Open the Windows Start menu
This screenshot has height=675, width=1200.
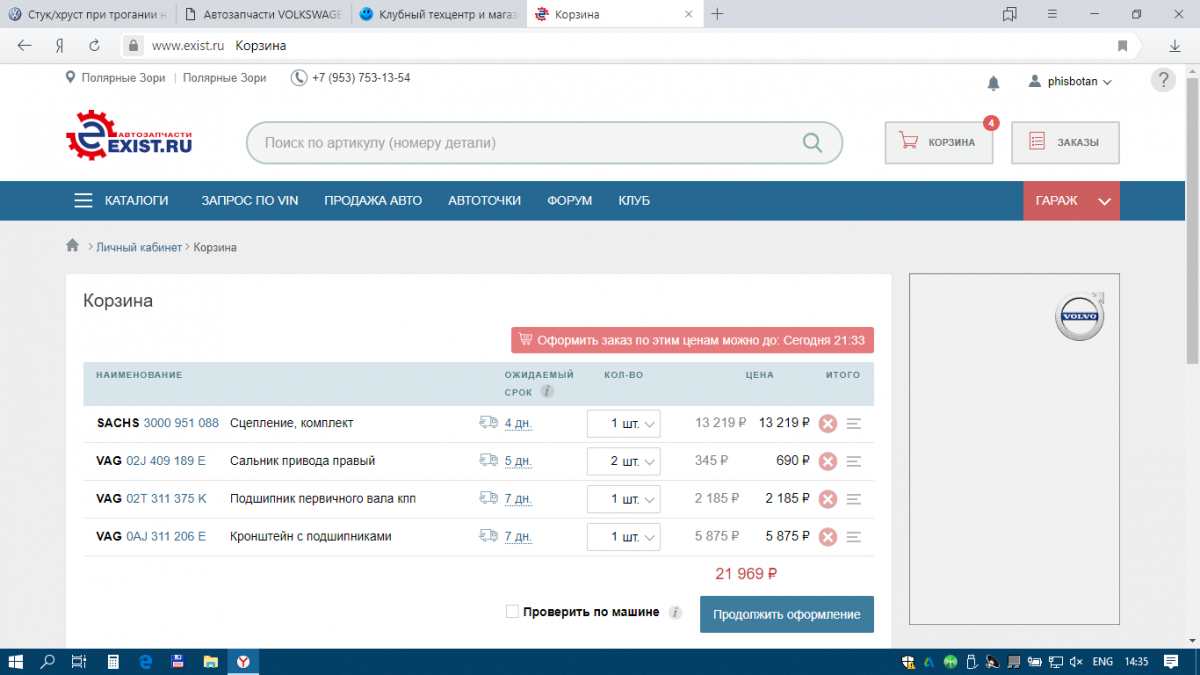[x=16, y=661]
